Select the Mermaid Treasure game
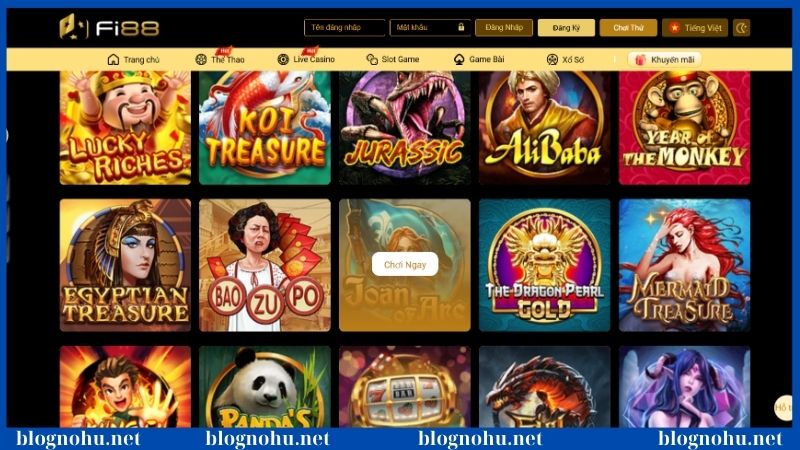This screenshot has height=450, width=800. pyautogui.click(x=684, y=265)
